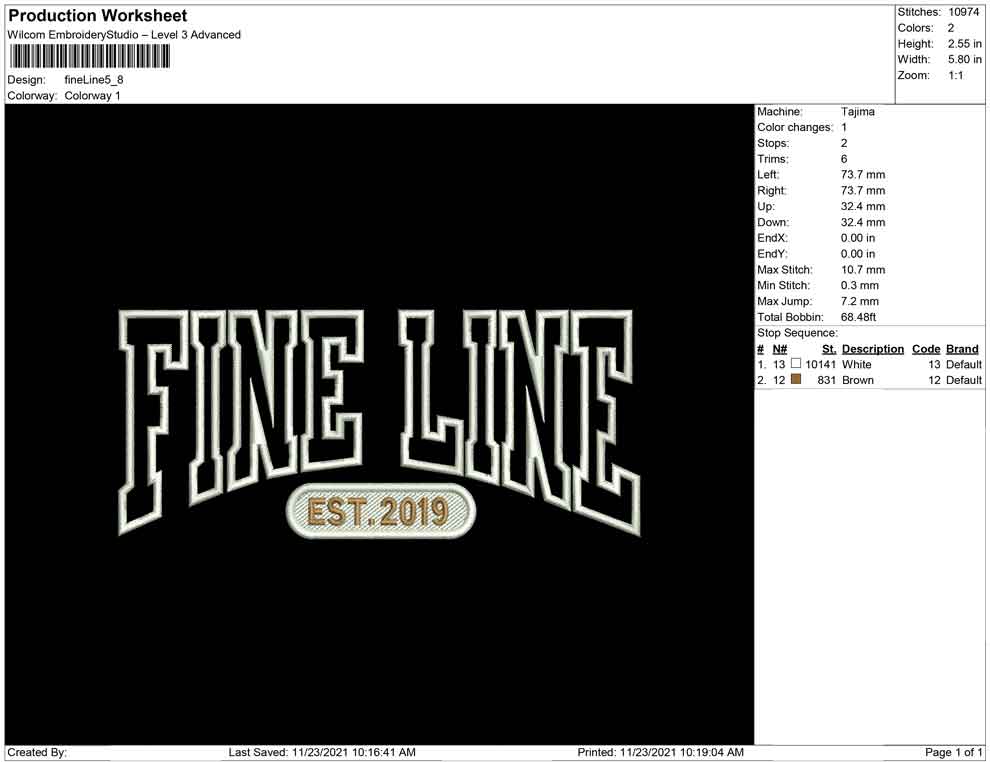
Task: Click the Total Bobbin value
Action: tap(858, 317)
